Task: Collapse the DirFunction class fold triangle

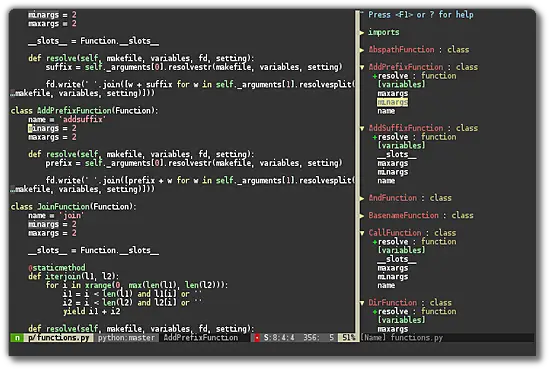Action: coord(362,303)
